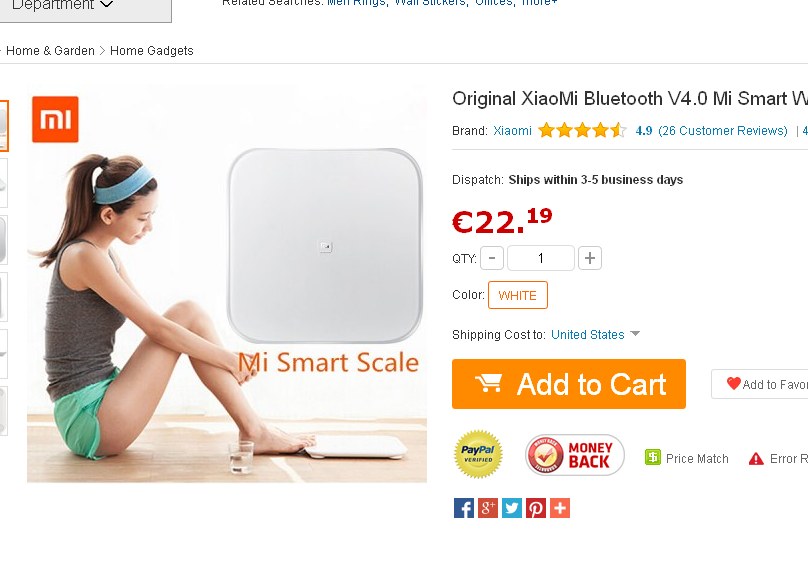Open the 26 Customer Reviews link
The height and width of the screenshot is (568, 808).
[x=722, y=130]
